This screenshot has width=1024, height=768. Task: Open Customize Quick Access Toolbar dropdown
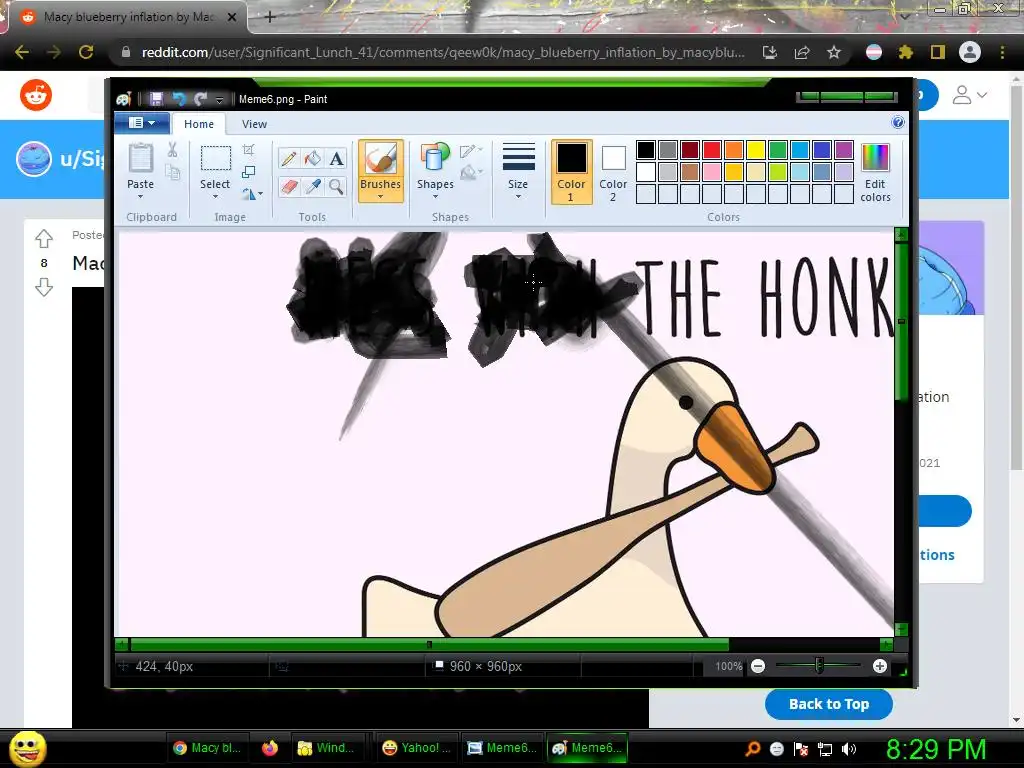coord(219,99)
